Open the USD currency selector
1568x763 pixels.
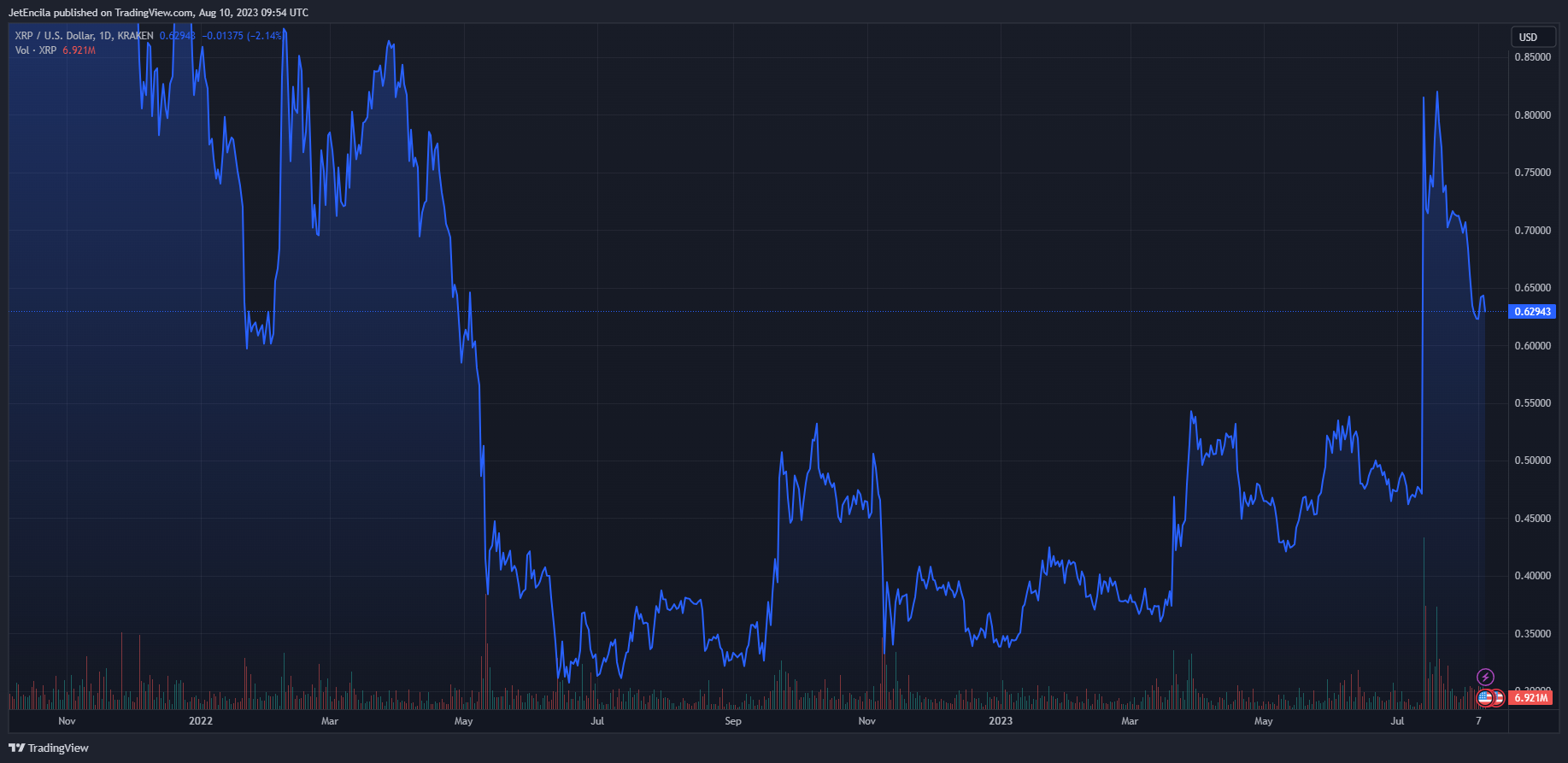pos(1534,37)
